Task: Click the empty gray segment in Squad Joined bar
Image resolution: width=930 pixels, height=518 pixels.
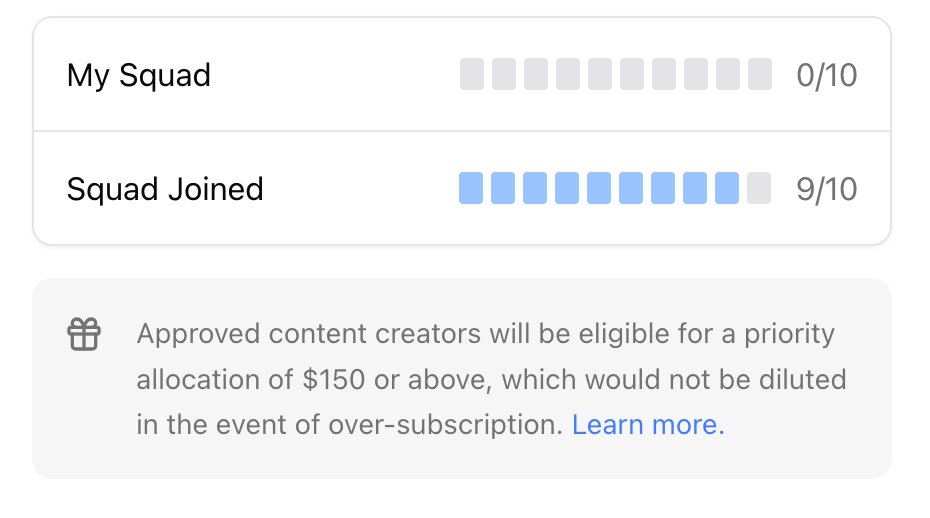Action: pyautogui.click(x=760, y=187)
